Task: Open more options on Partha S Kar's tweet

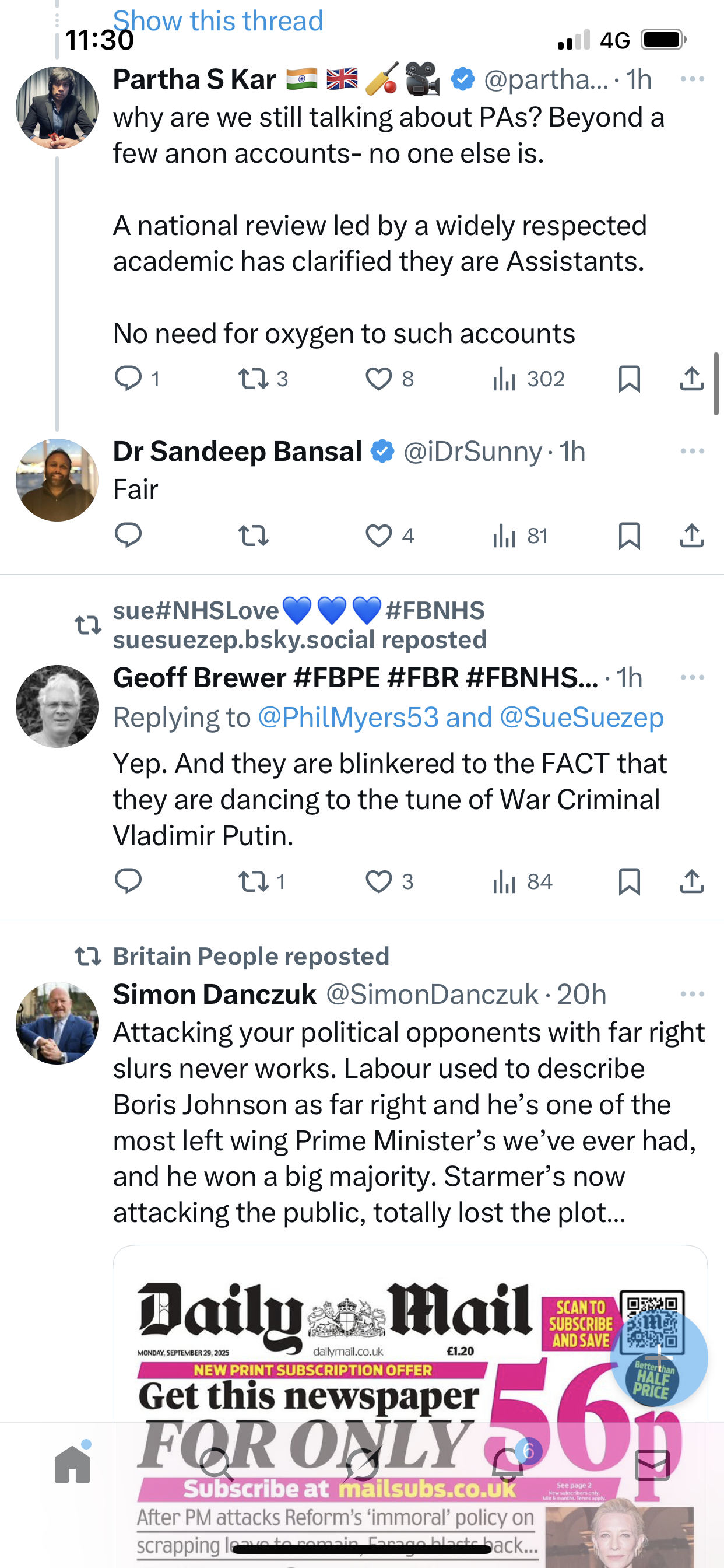Action: click(x=693, y=79)
